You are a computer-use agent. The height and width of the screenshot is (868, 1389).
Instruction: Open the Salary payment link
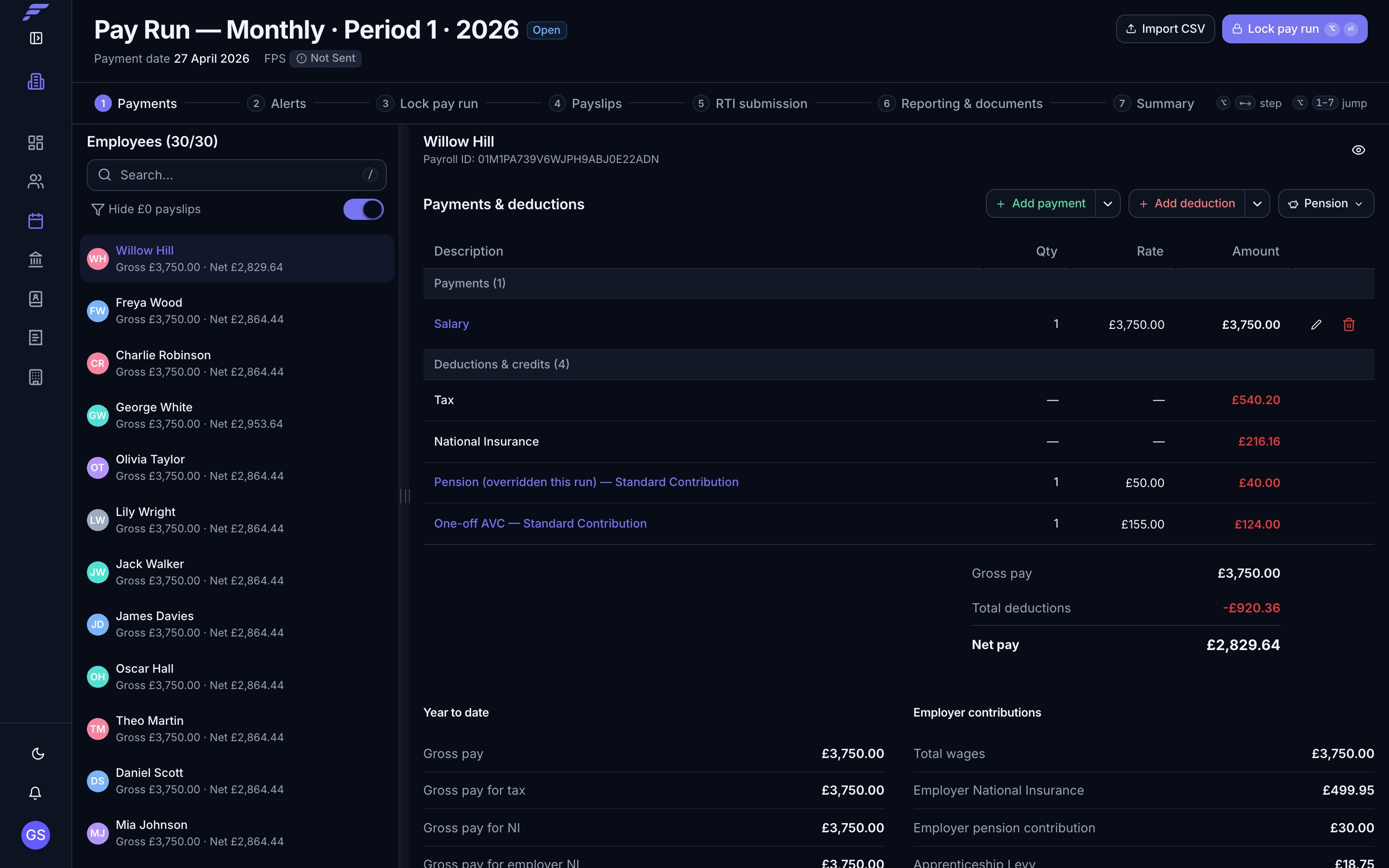tap(451, 324)
